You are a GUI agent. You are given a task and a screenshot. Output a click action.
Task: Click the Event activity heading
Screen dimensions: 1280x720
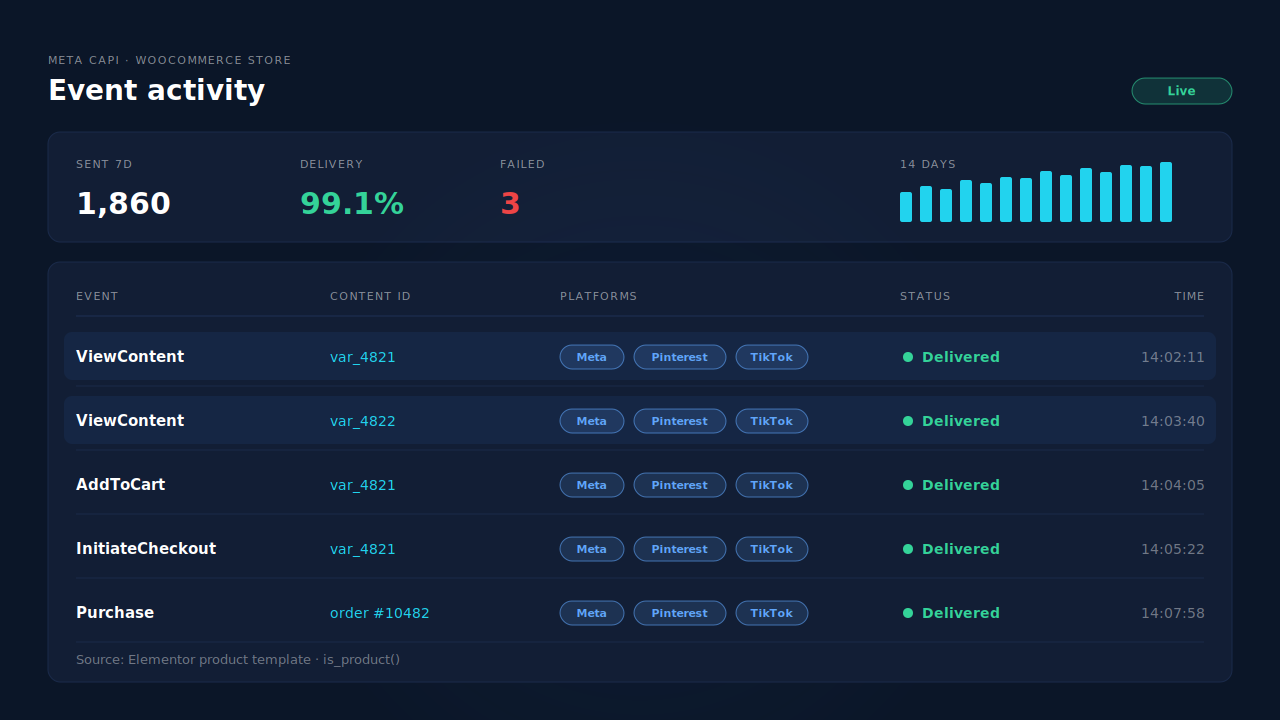coord(157,90)
